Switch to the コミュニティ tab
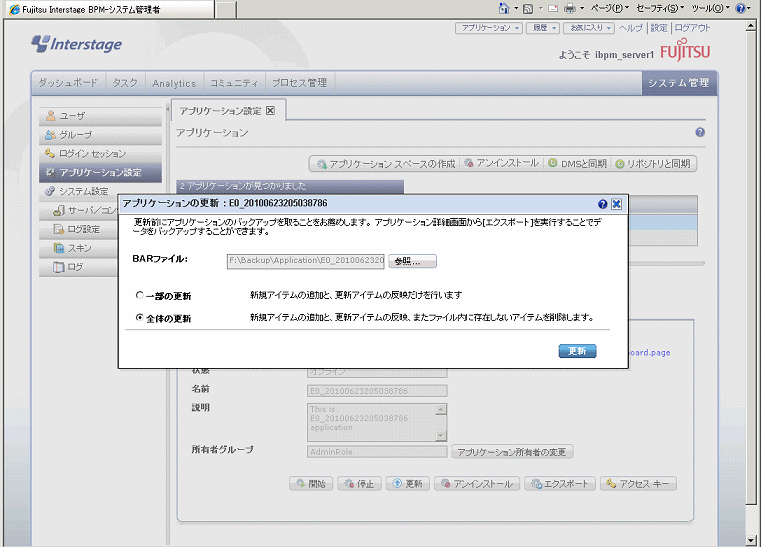This screenshot has width=761, height=547. coord(234,83)
